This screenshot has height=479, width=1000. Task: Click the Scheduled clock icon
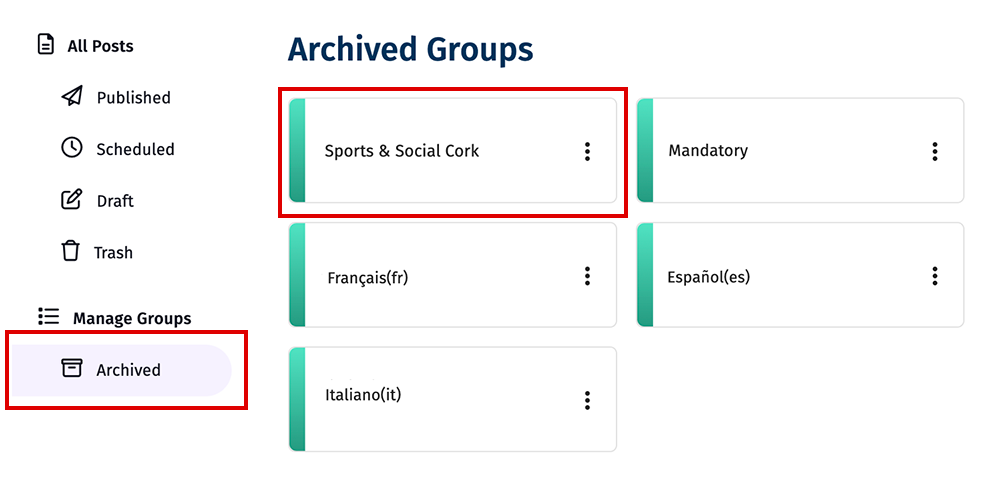click(x=71, y=148)
